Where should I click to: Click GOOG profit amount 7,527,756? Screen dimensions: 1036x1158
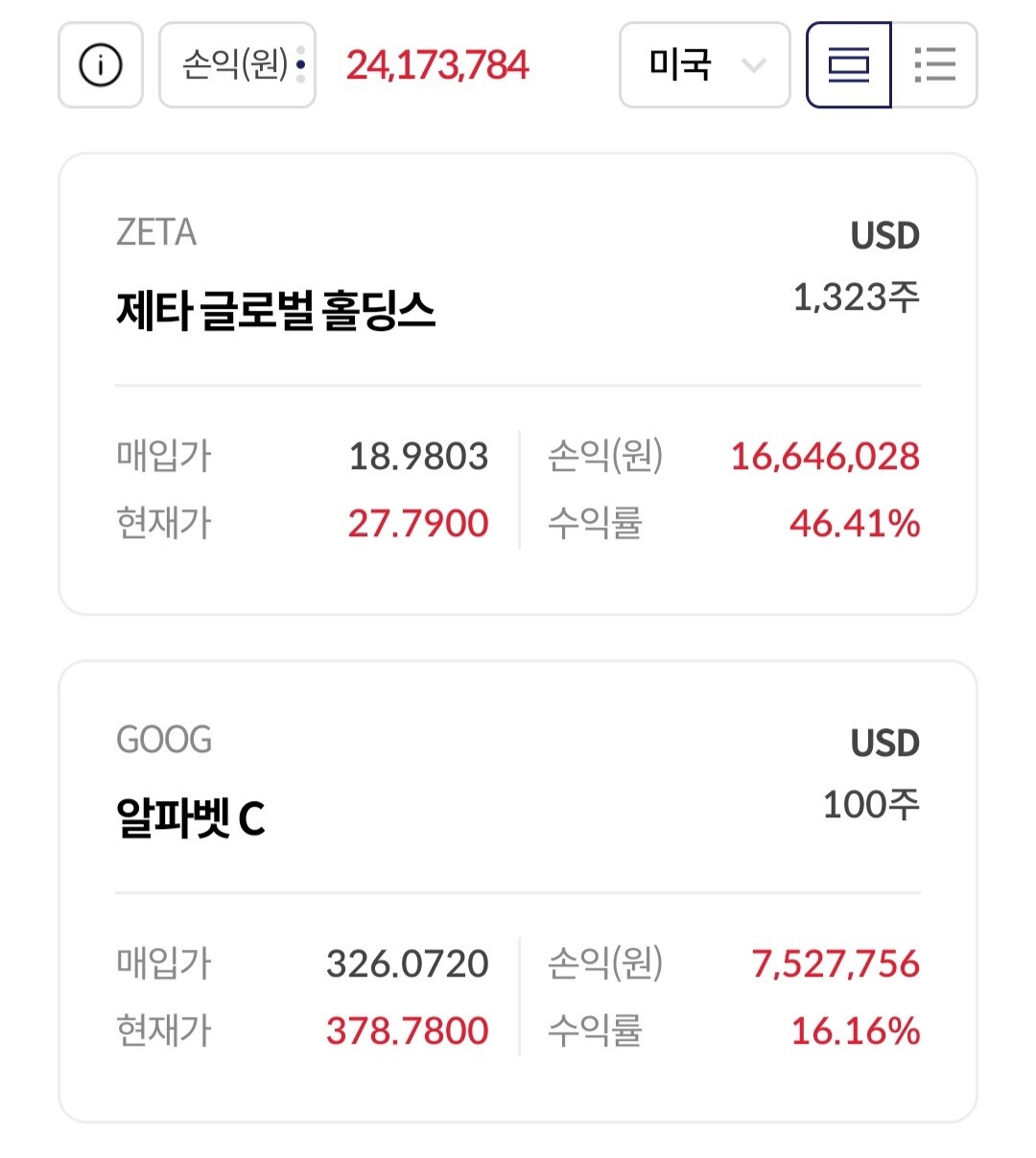point(836,964)
